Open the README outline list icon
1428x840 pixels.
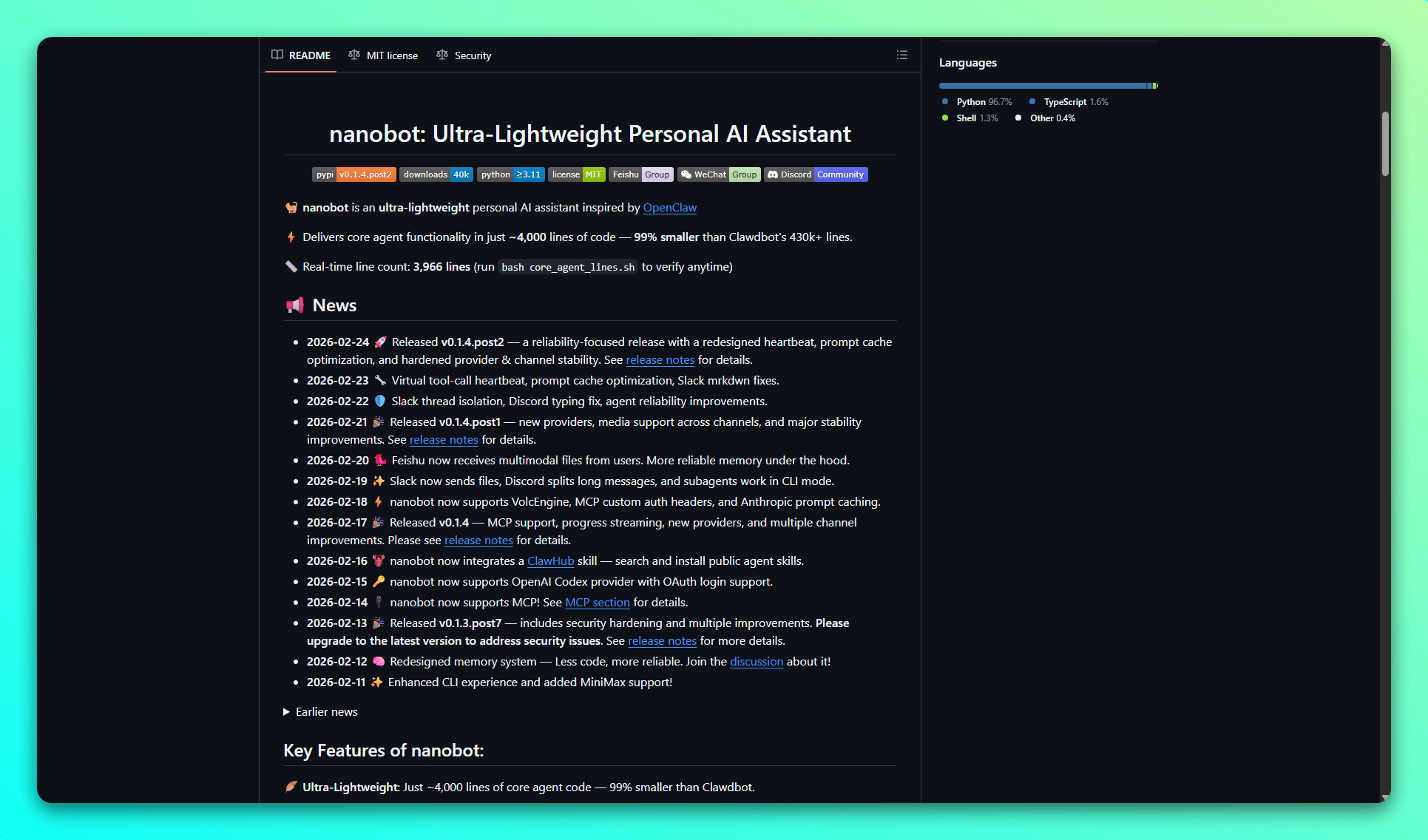(x=901, y=55)
